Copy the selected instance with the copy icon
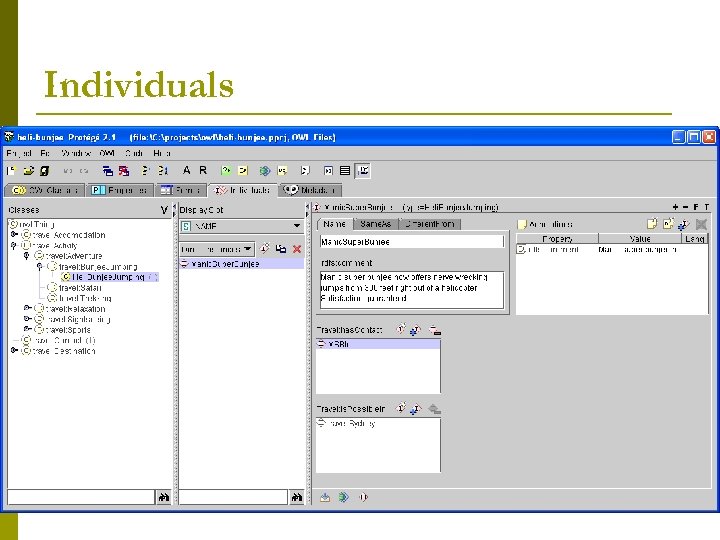Image resolution: width=720 pixels, height=540 pixels. tap(281, 249)
